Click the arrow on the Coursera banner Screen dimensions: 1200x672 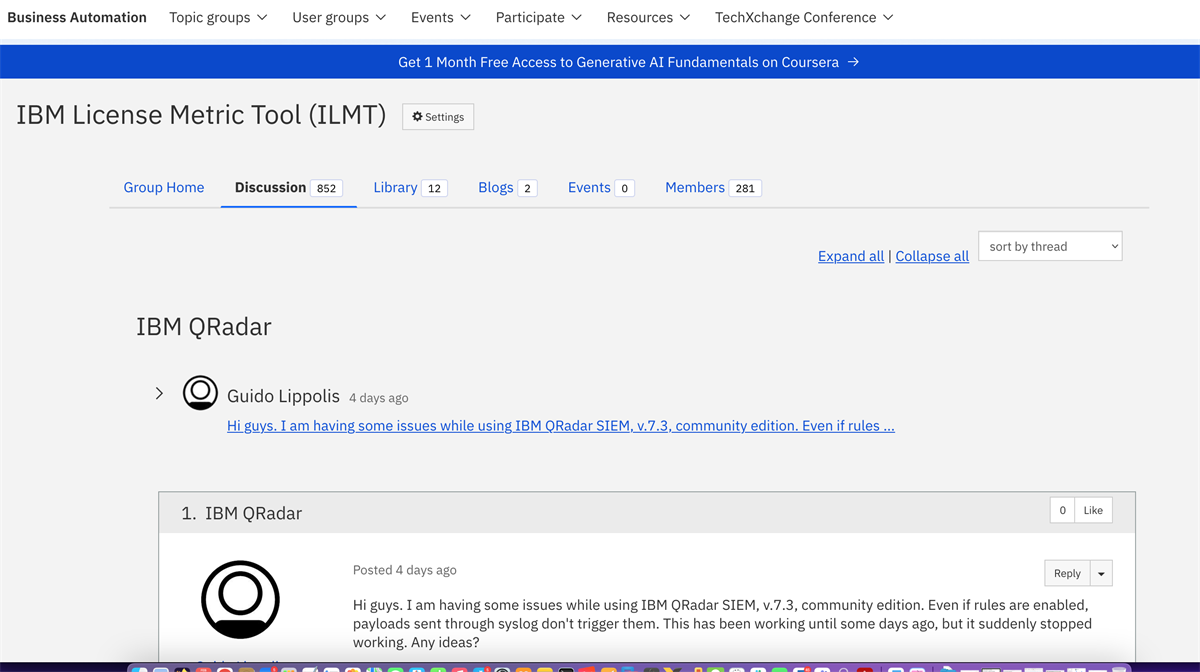[x=853, y=61]
